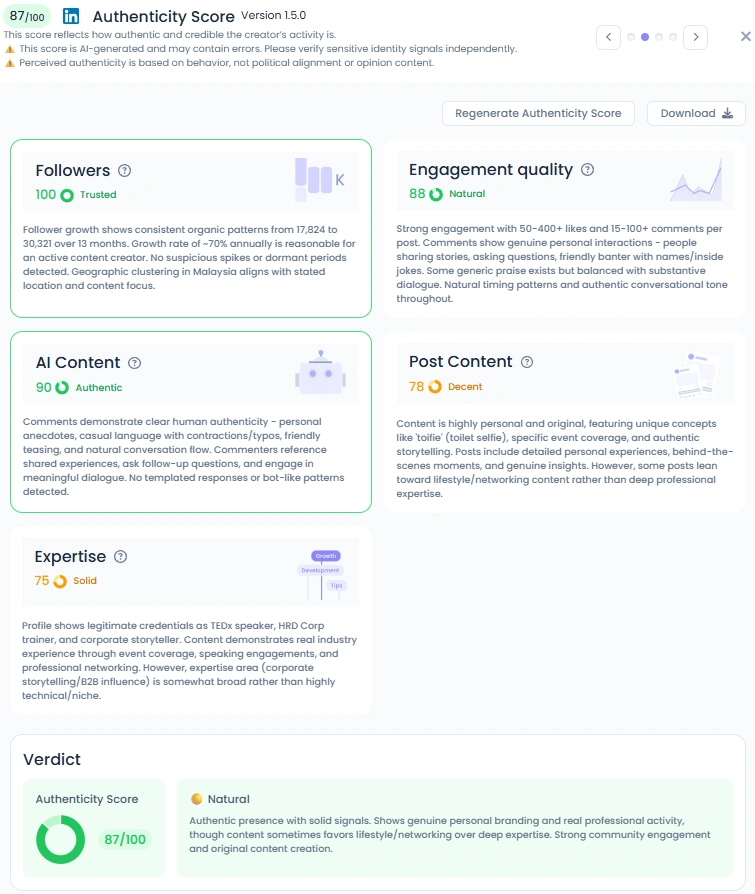The height and width of the screenshot is (894, 755).
Task: Select the fourth pagination dot
Action: 673,37
